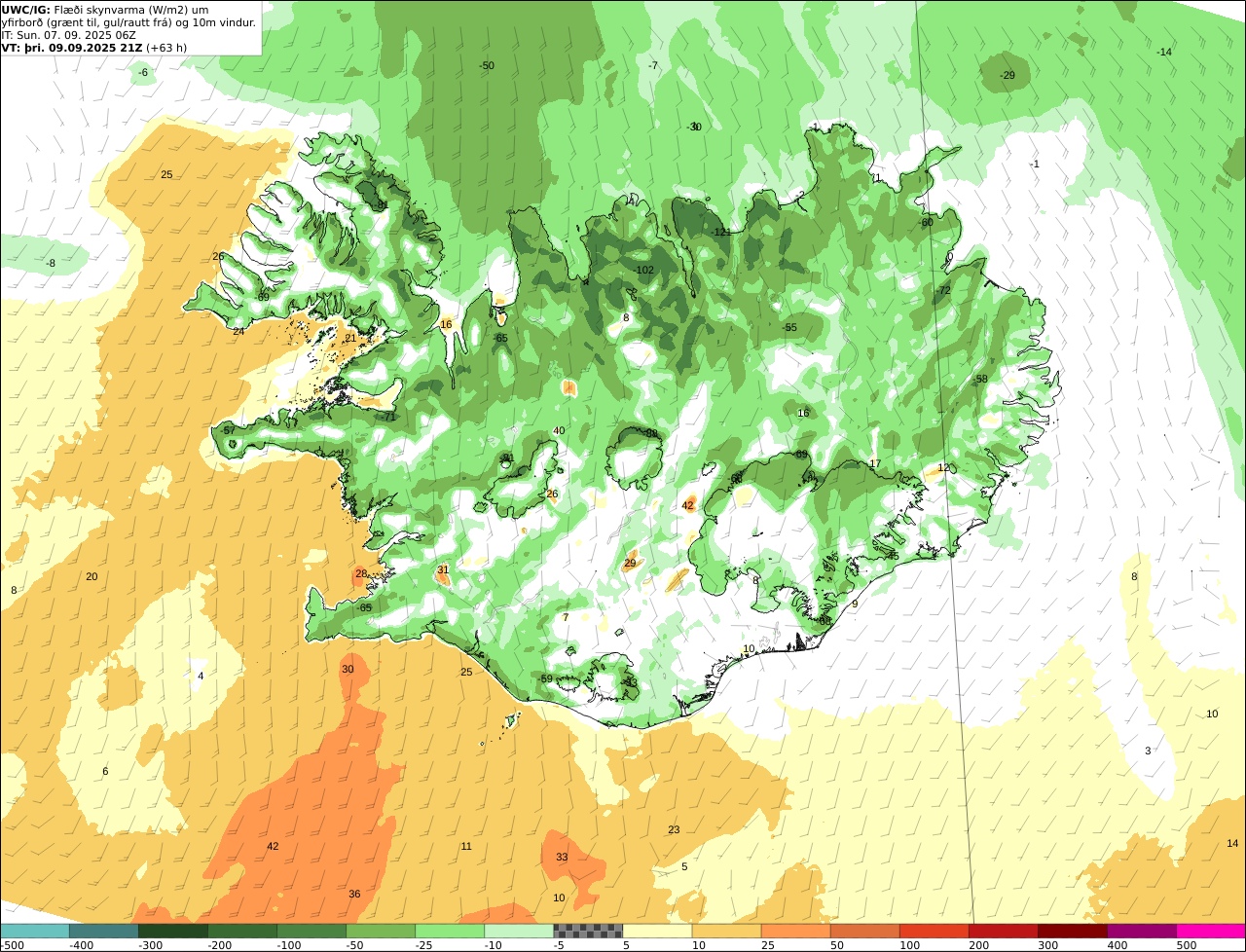Pick the magenta colorbar segment right of 500
The width and height of the screenshot is (1246, 952).
(1211, 932)
